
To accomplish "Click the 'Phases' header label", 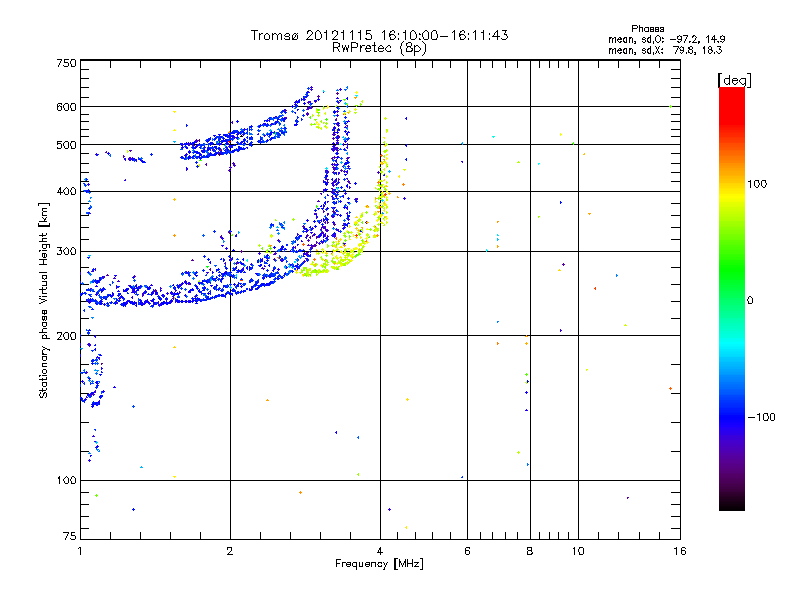I will 647,29.
